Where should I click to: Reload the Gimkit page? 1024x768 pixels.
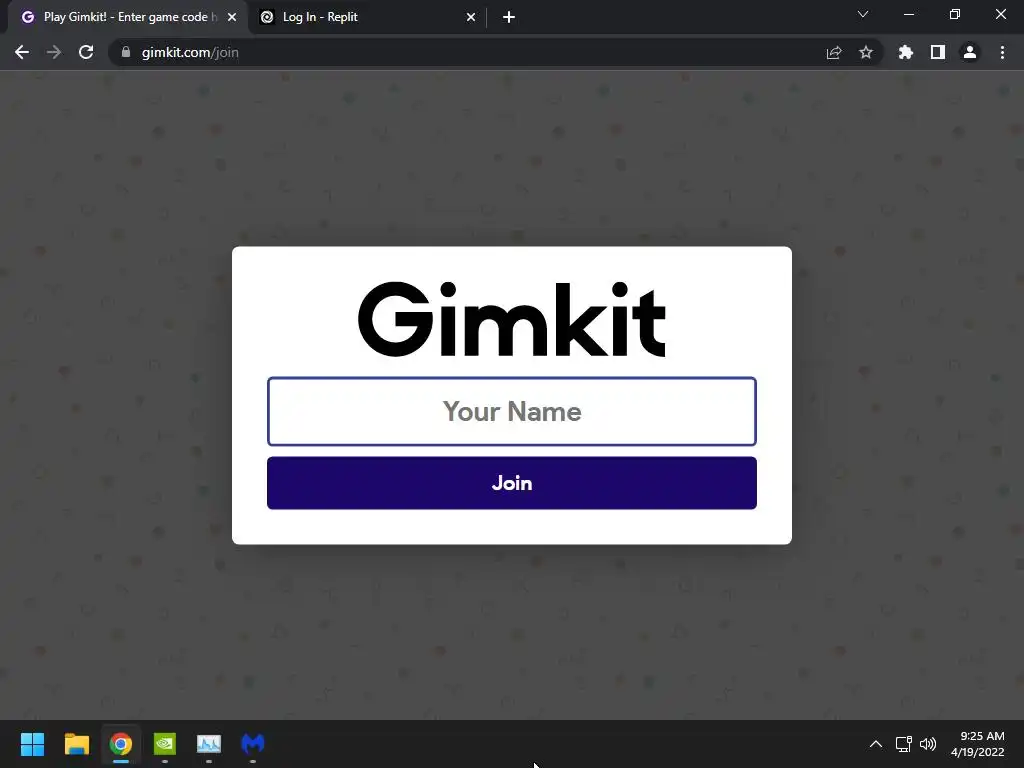pos(86,52)
